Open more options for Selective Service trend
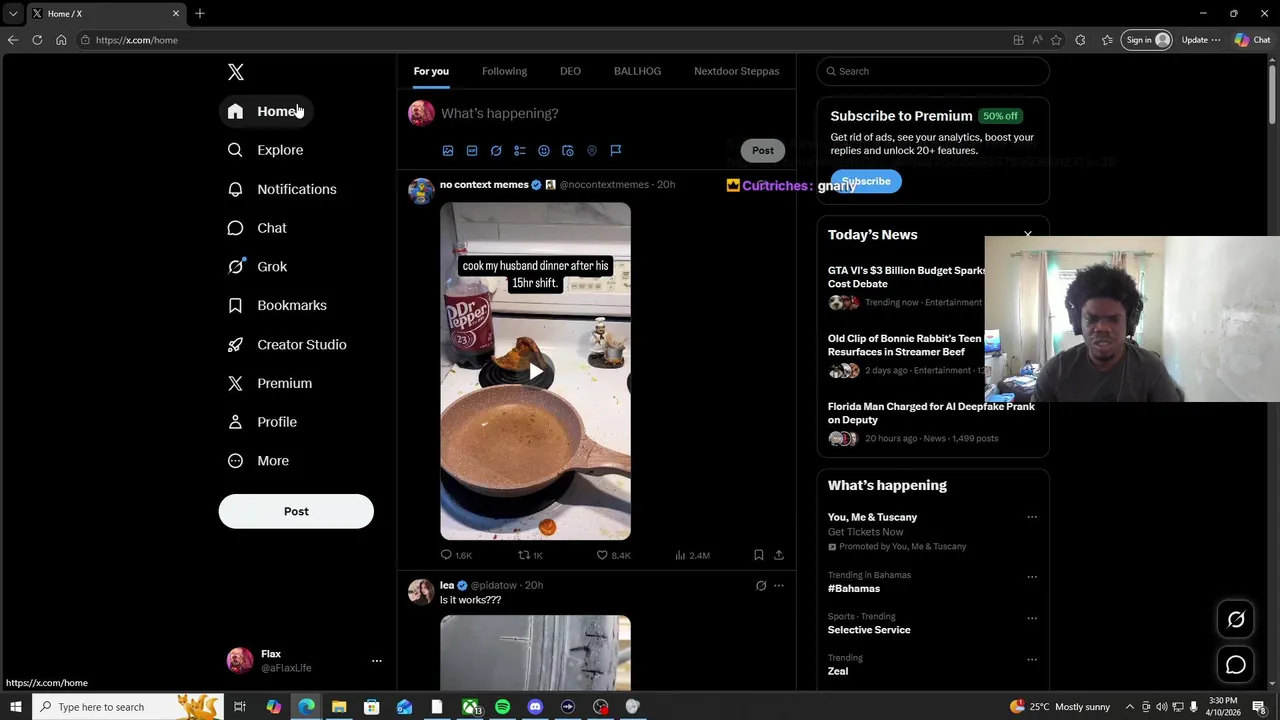The image size is (1280, 720). click(x=1032, y=618)
